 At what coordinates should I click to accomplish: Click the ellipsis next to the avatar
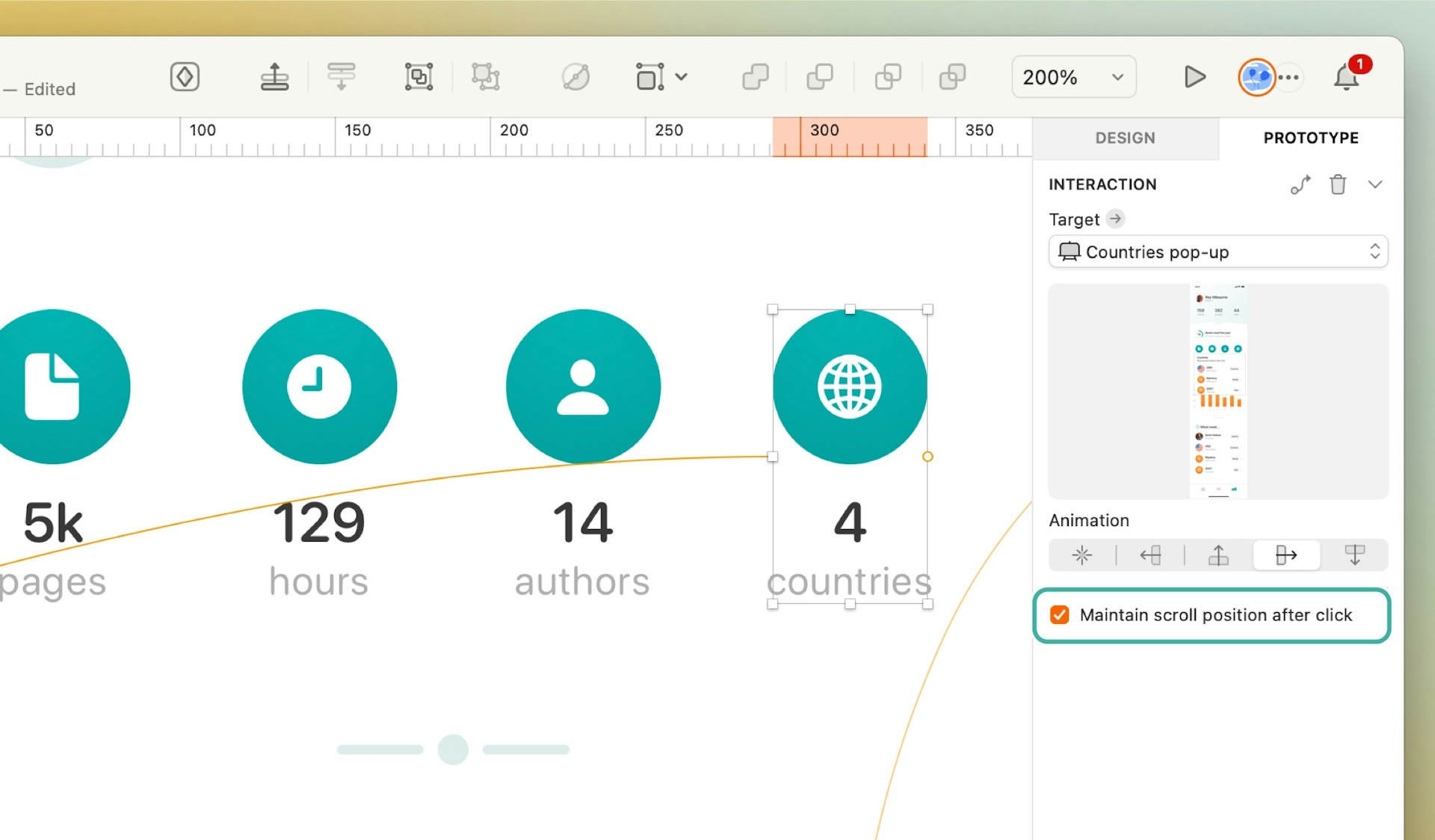[1289, 77]
